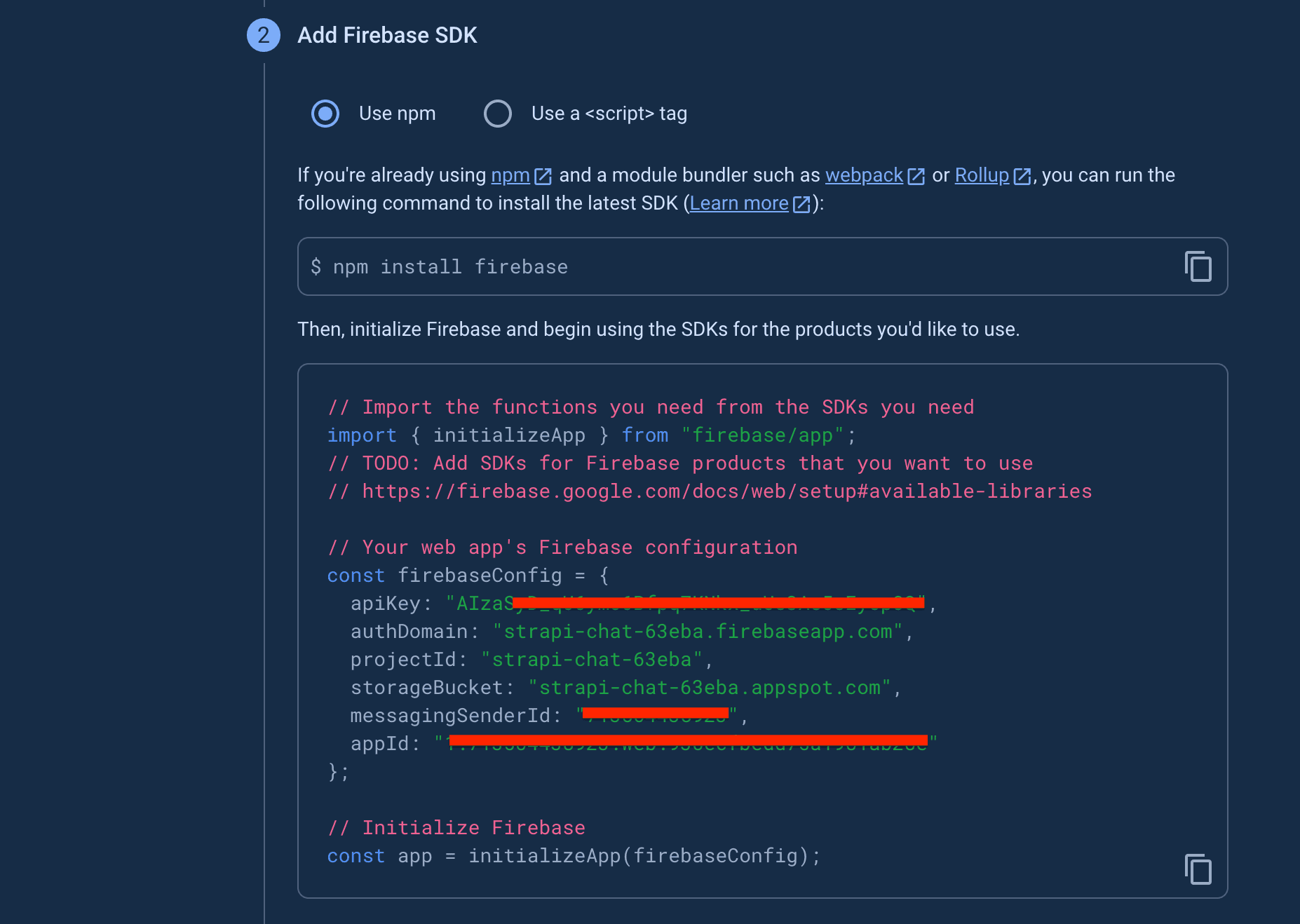
Task: Open the webpack link
Action: point(864,175)
